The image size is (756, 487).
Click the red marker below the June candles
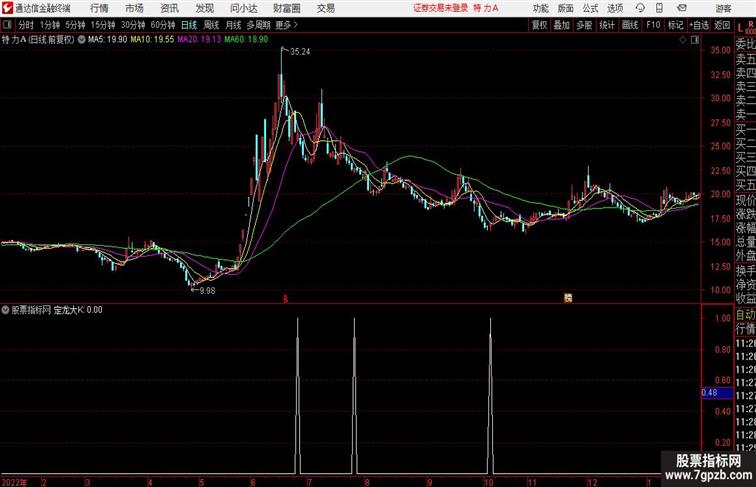click(285, 299)
